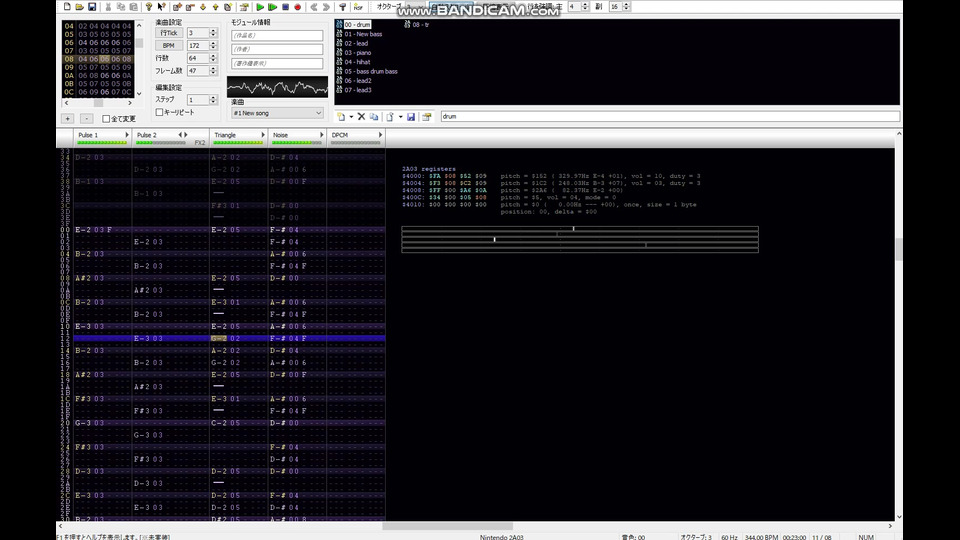960x540 pixels.
Task: Click the Copy toolbar icon
Action: pyautogui.click(x=121, y=7)
